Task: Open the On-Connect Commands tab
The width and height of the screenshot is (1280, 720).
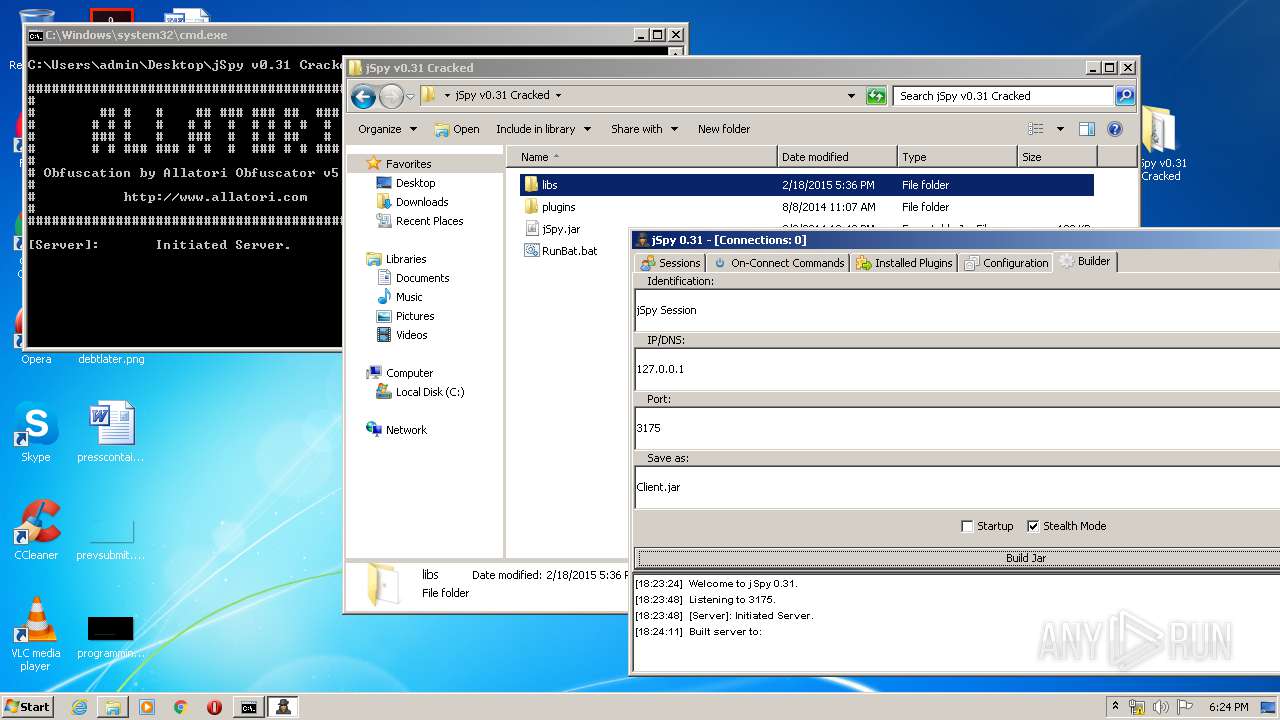Action: (778, 263)
